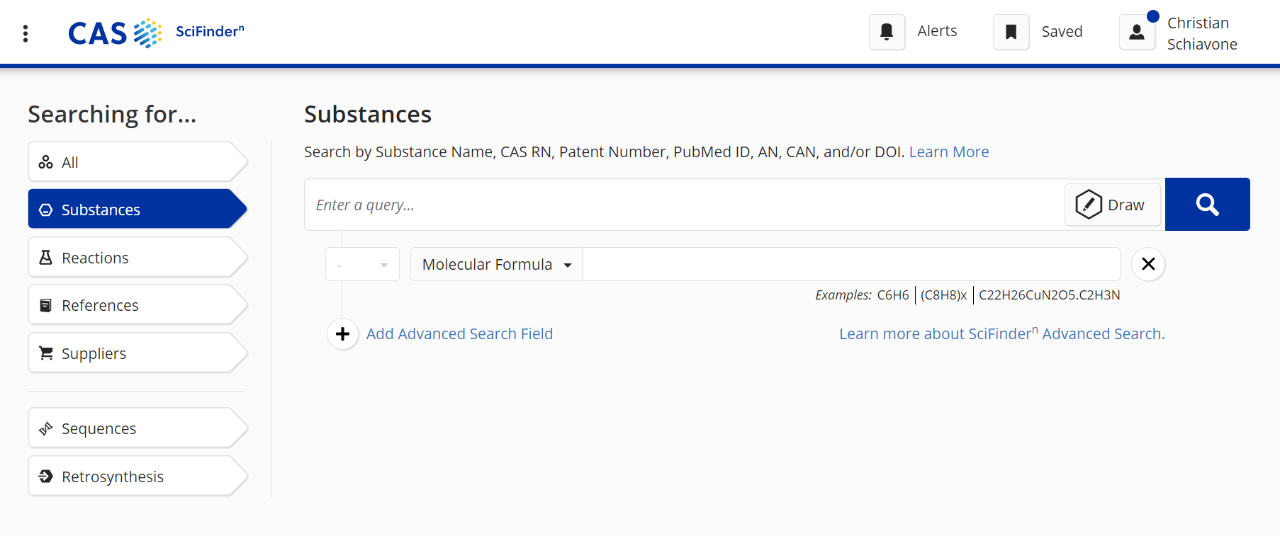Click the CAS SciFinder logo
This screenshot has height=536, width=1280.
pyautogui.click(x=155, y=33)
